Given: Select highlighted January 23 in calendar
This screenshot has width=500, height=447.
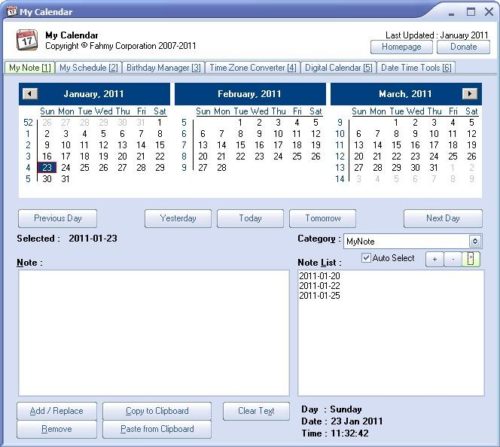Looking at the screenshot, I should pos(47,167).
